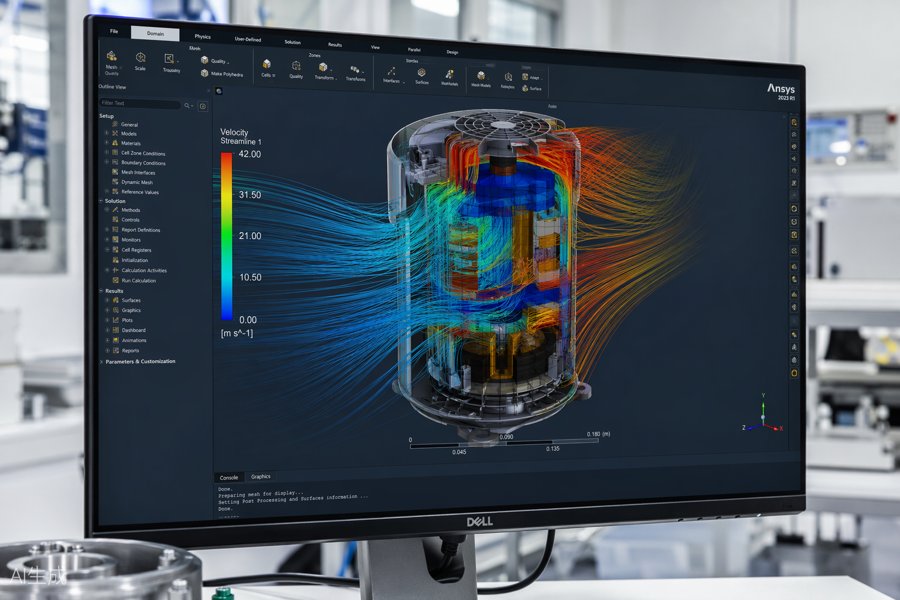Select the Surfaces item under Results

pos(131,300)
